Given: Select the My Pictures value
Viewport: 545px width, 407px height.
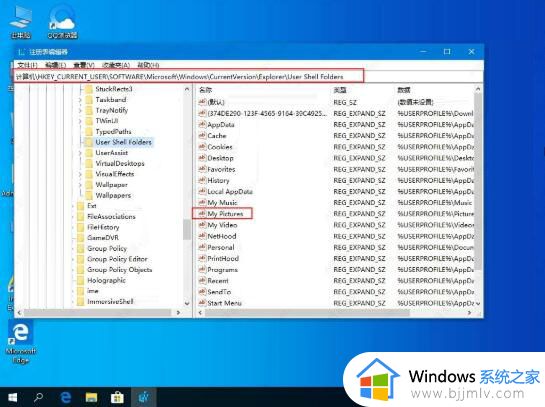Looking at the screenshot, I should pos(225,214).
